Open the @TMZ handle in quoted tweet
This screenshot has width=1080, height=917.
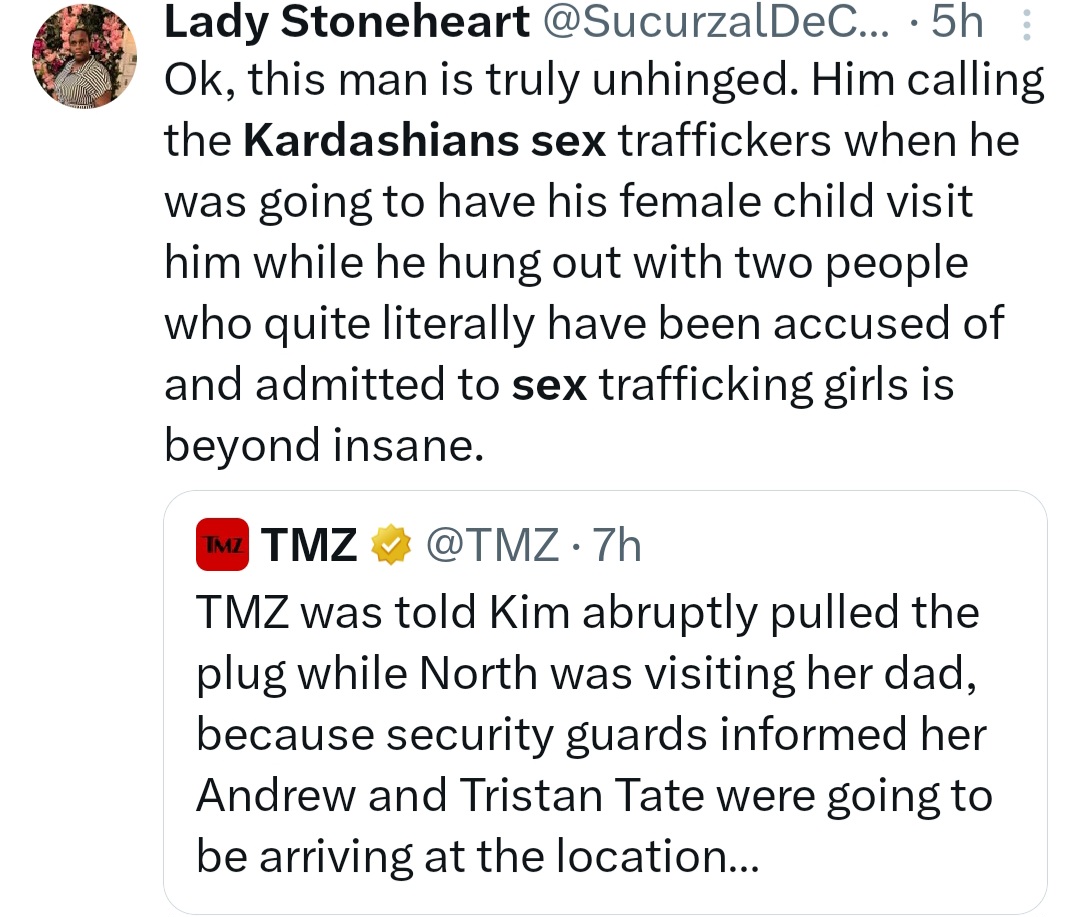pos(492,545)
